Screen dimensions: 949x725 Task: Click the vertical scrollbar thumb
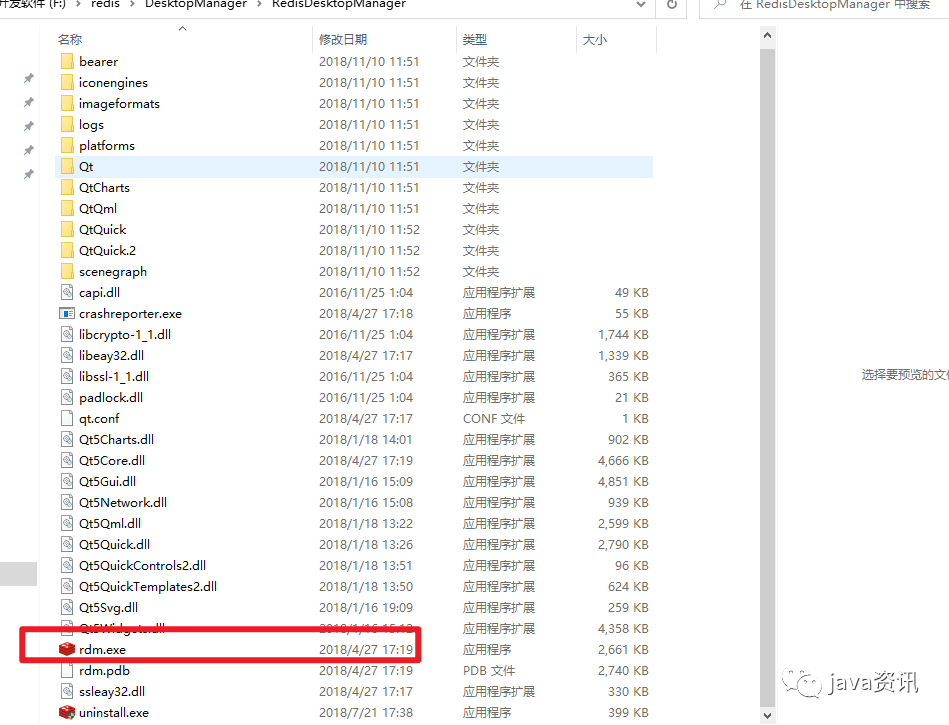coord(767,378)
